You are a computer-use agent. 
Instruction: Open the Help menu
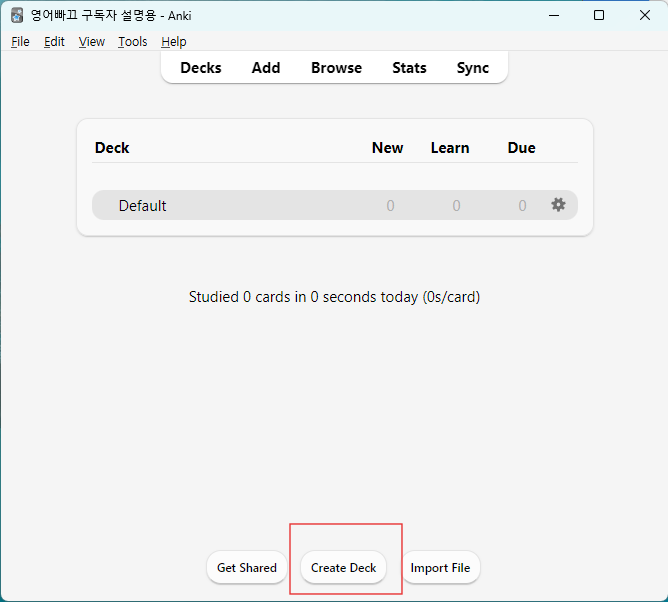174,42
